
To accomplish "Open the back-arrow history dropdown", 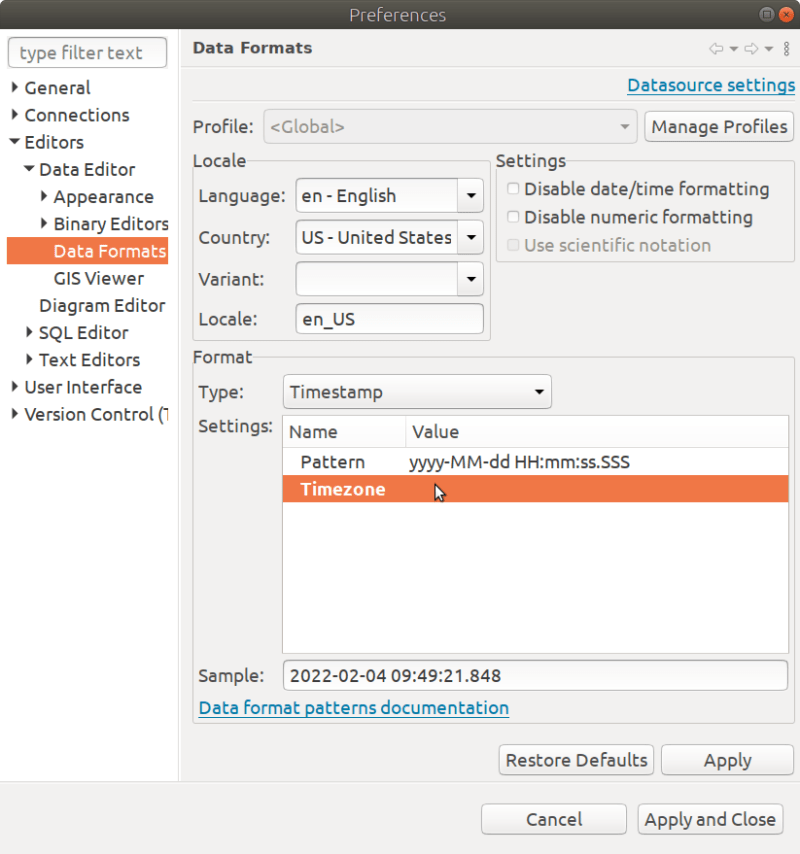I will point(733,48).
